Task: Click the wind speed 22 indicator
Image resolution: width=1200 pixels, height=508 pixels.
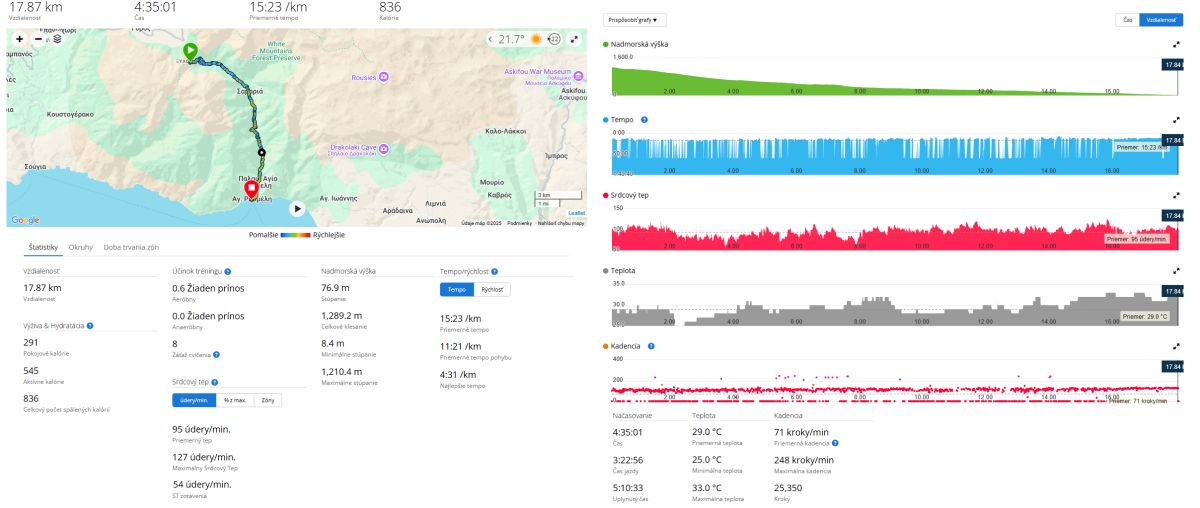Action: click(554, 39)
